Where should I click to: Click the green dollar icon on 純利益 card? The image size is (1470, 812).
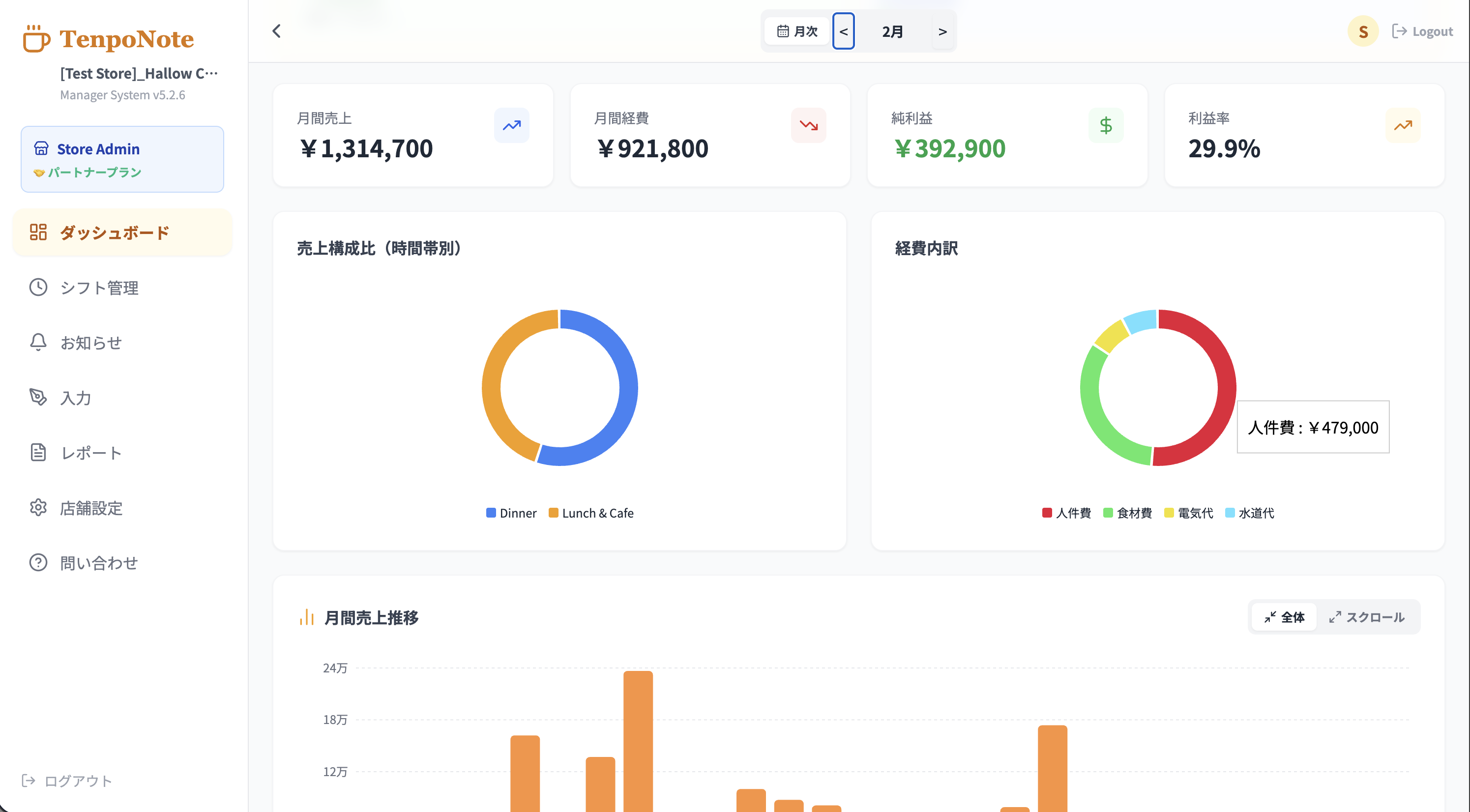(x=1106, y=125)
